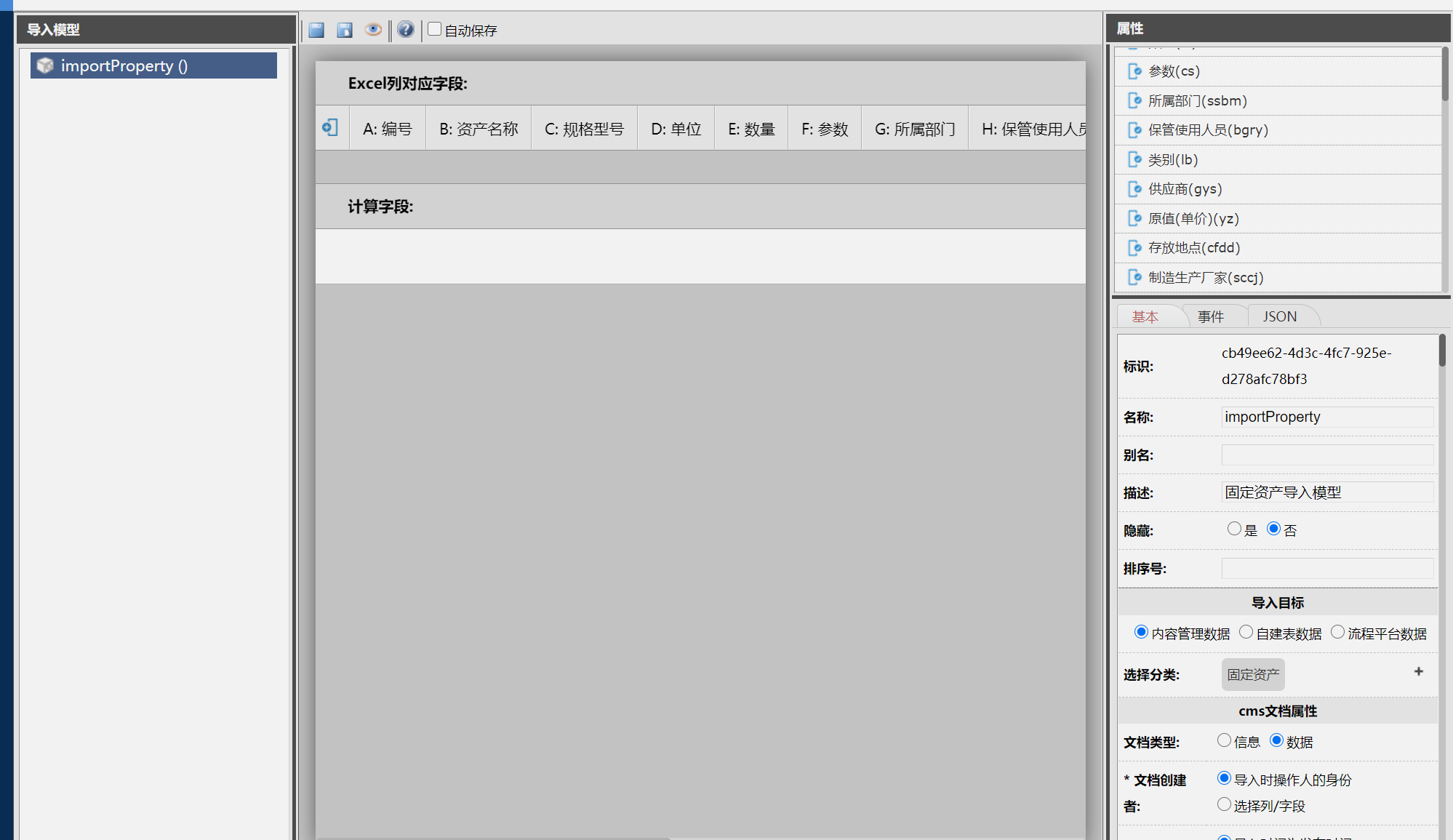This screenshot has width=1453, height=840.
Task: Click the plus beside 选择分类
Action: point(1418,671)
